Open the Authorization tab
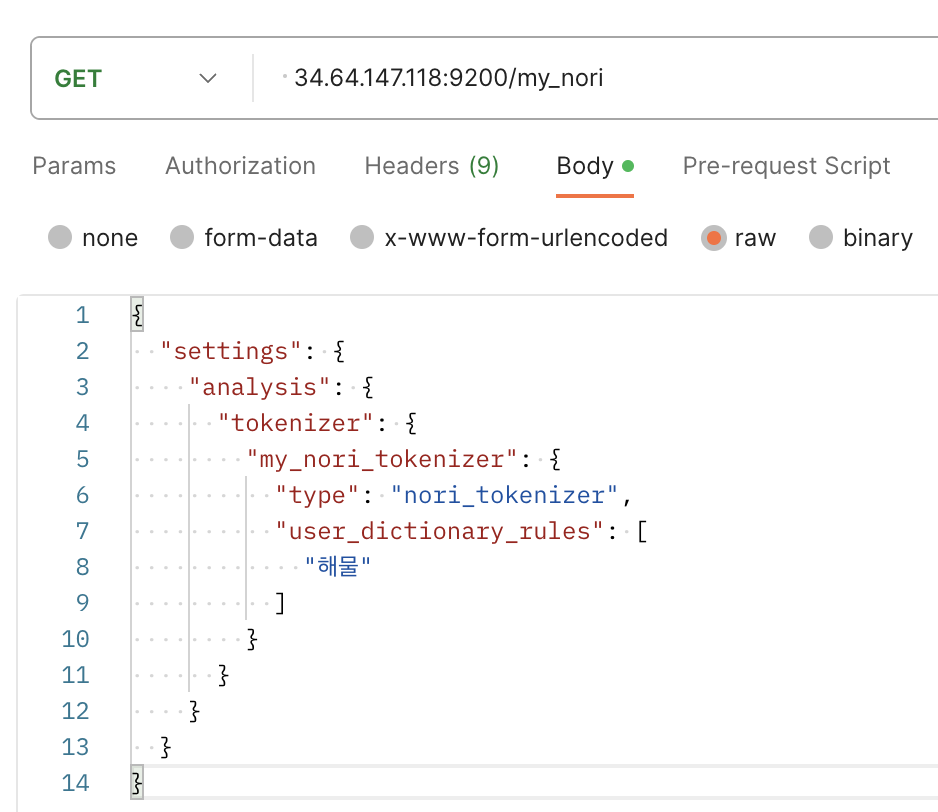This screenshot has width=938, height=812. (x=240, y=166)
